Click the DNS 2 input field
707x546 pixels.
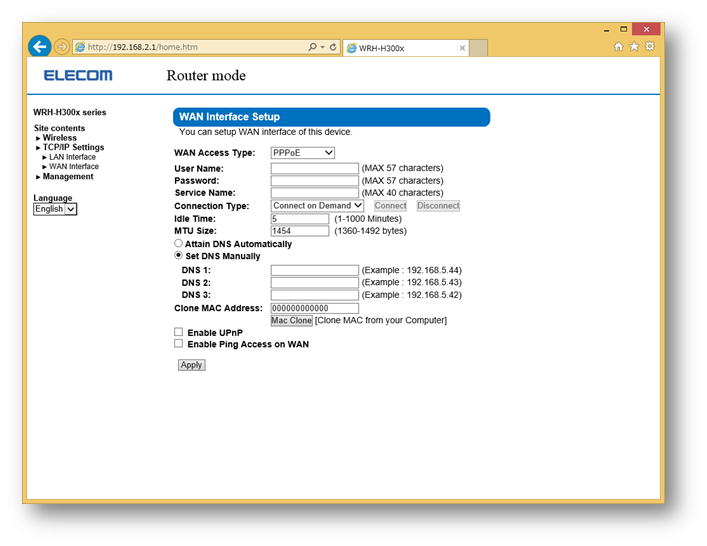[315, 283]
